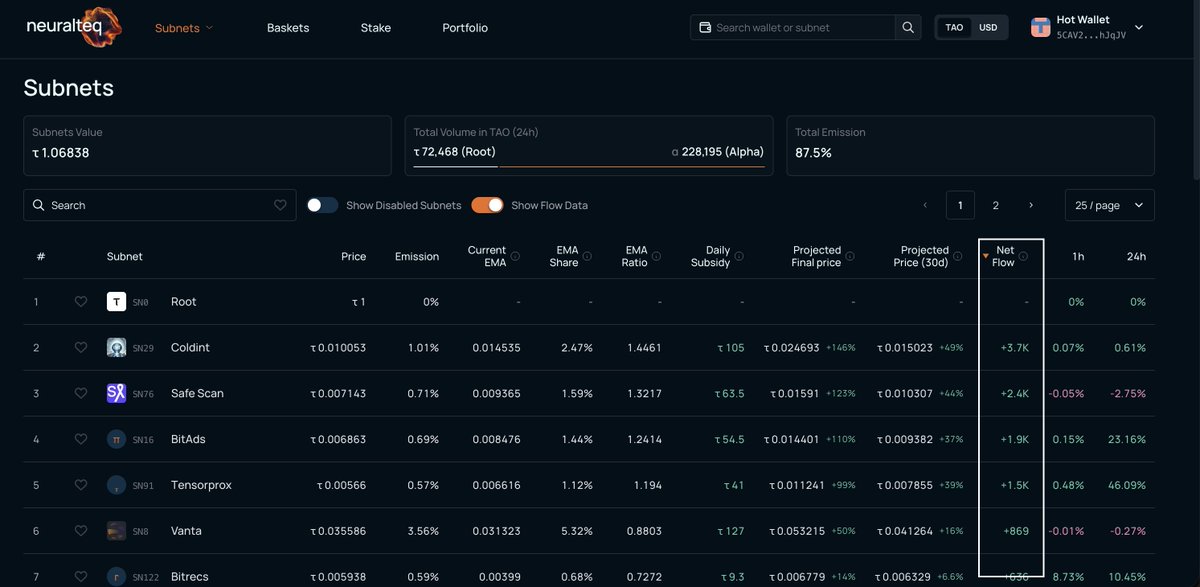Screen dimensions: 1200x587
Task: Favorite the Vanta heart icon
Action: (81, 532)
